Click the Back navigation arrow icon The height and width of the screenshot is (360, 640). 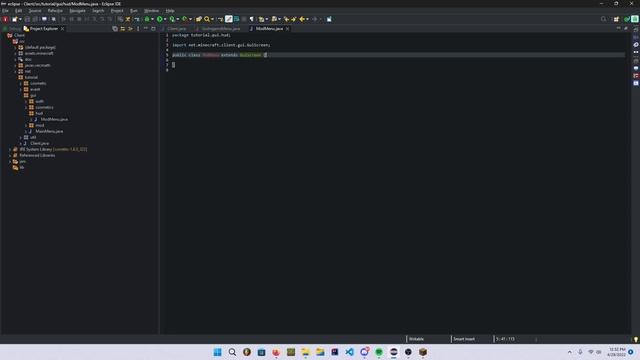point(302,19)
